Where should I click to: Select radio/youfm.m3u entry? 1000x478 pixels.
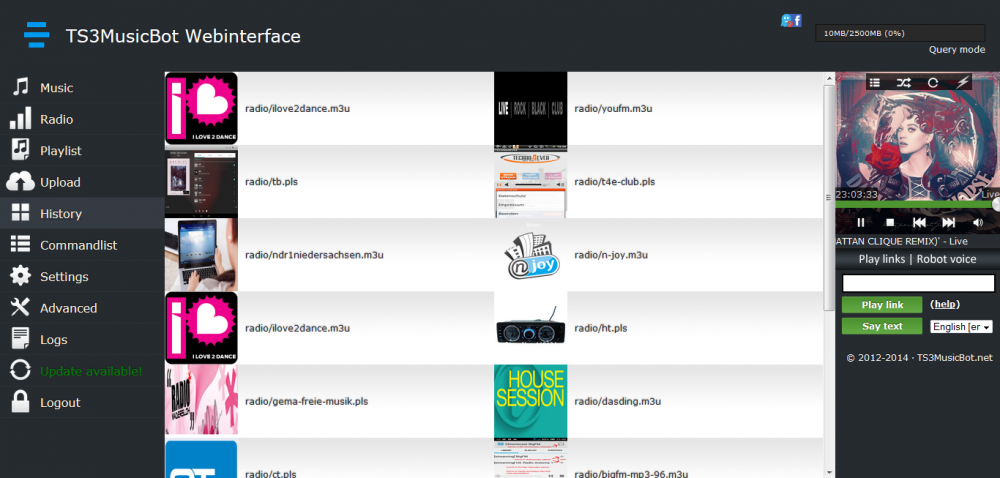point(613,108)
